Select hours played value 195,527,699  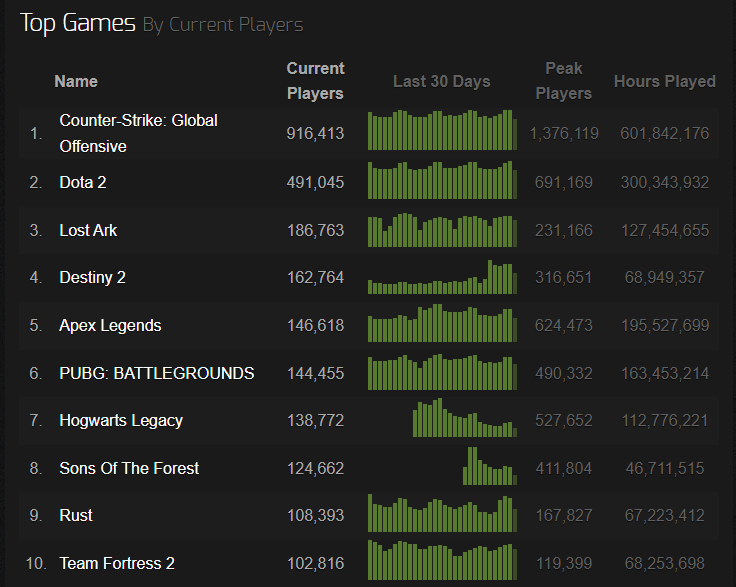[x=665, y=325]
